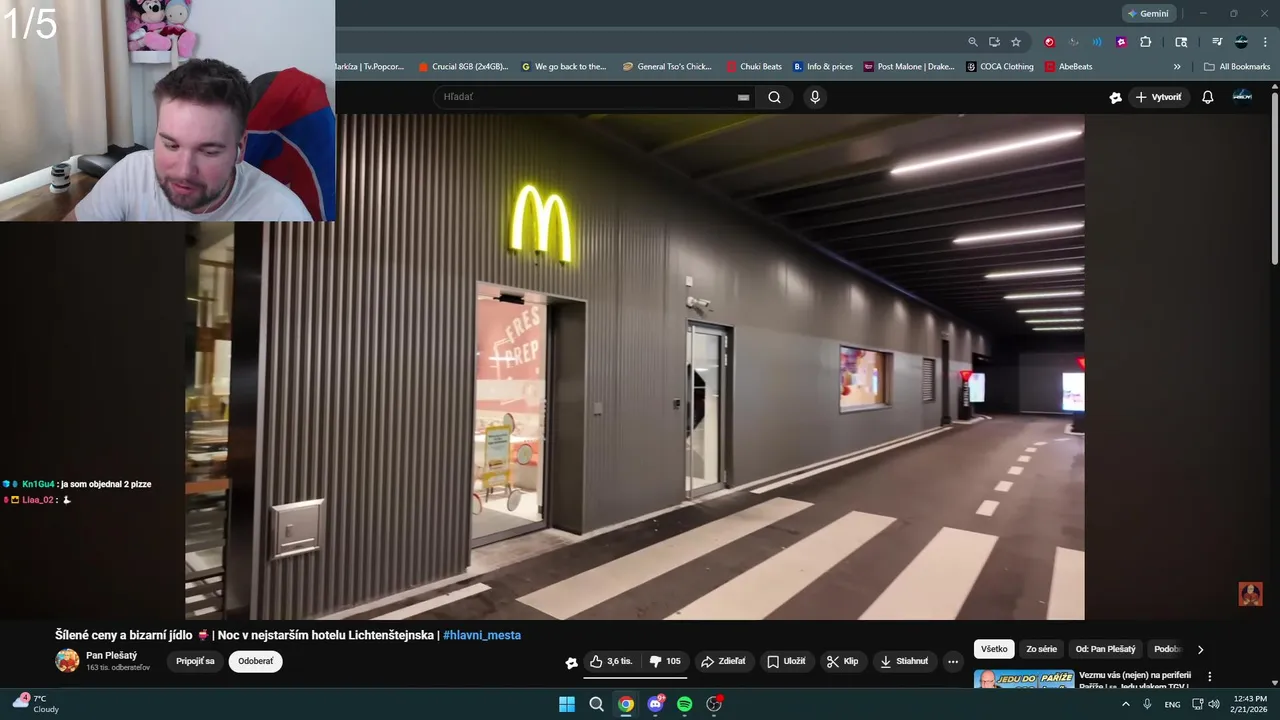Open Spotify from the taskbar
Screen dimensions: 1280x720
685,704
